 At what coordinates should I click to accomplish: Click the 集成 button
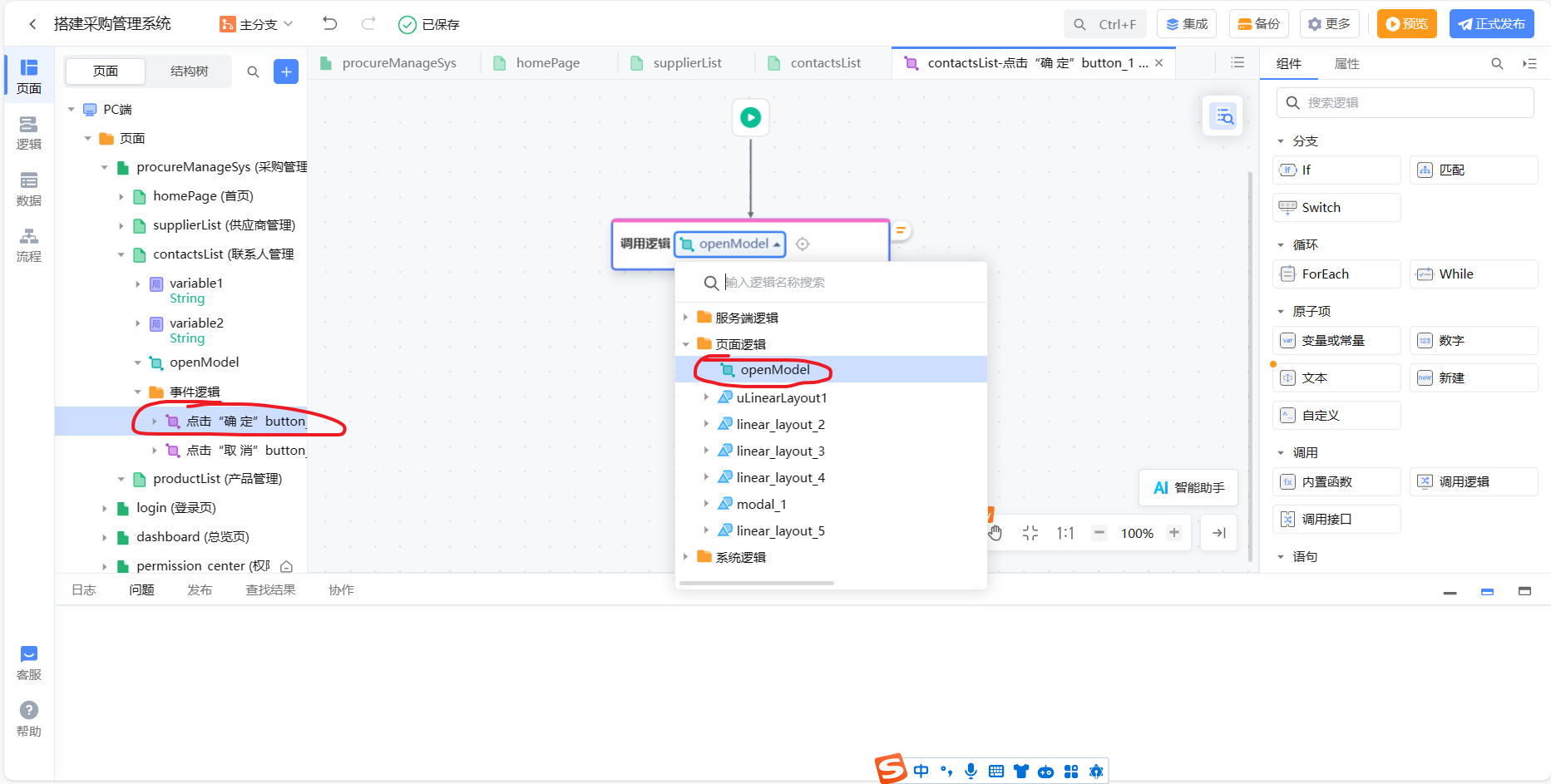point(1187,24)
